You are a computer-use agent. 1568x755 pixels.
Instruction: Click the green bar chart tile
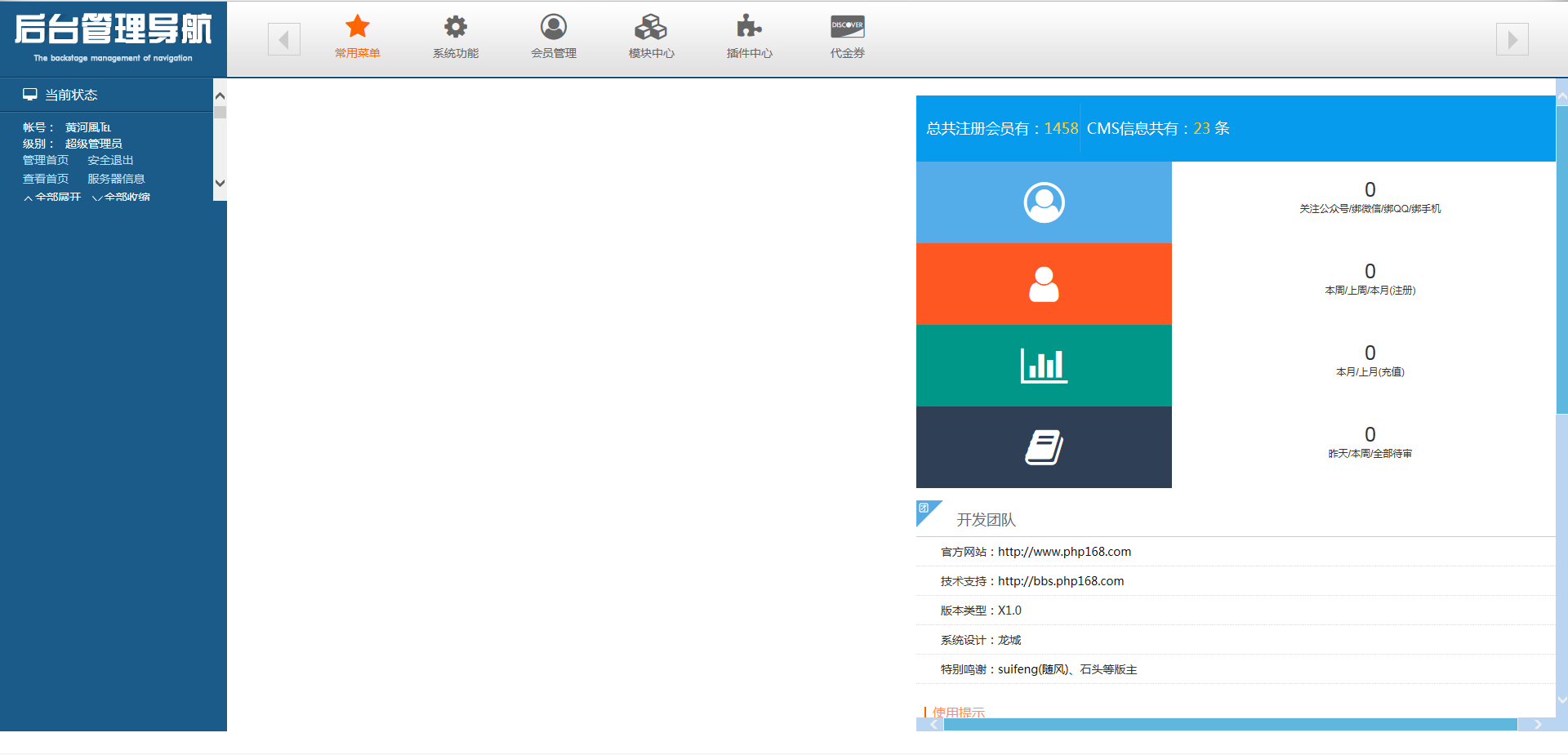click(x=1044, y=366)
